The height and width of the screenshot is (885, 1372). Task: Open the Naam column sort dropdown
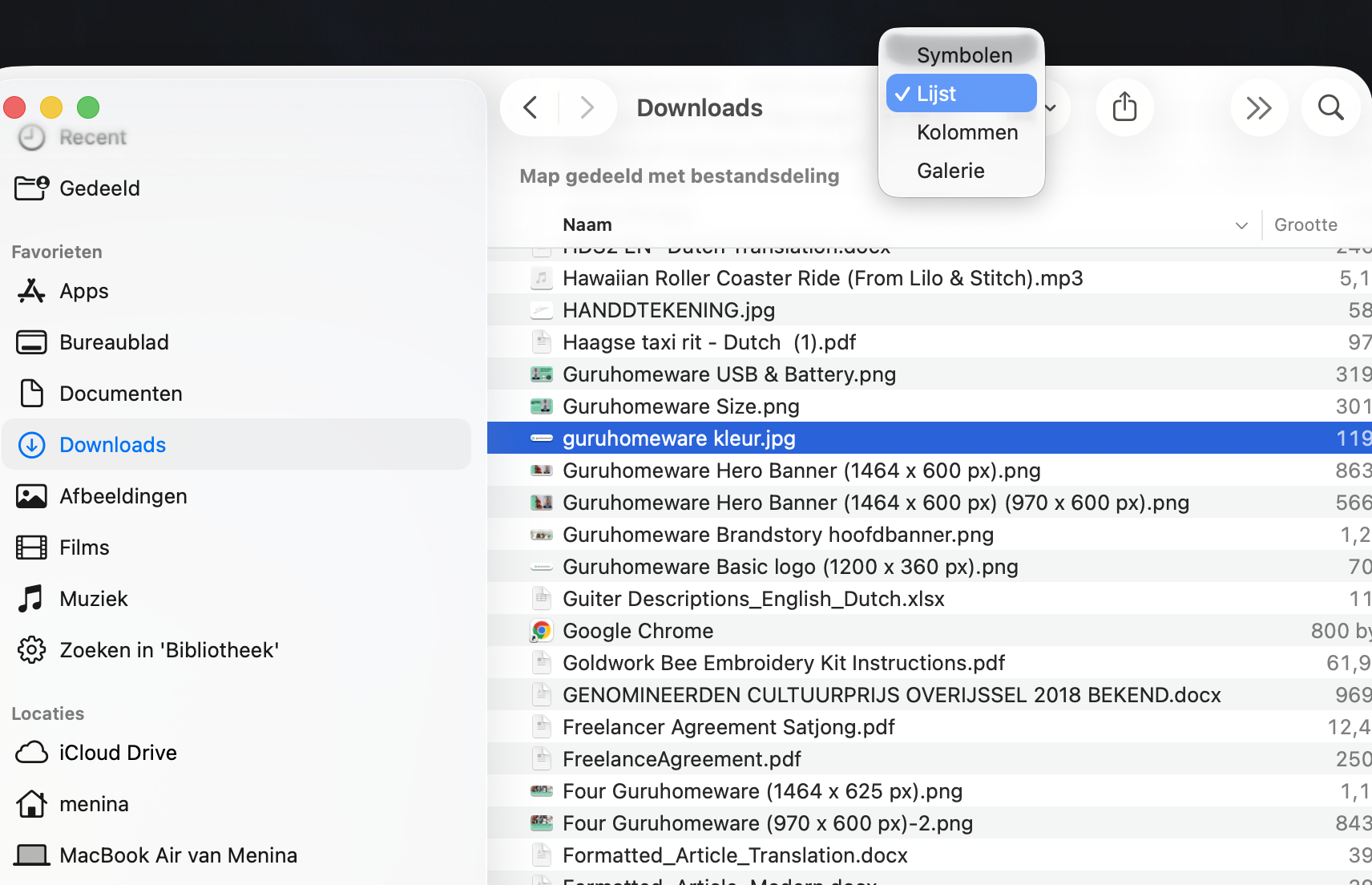pos(1241,224)
